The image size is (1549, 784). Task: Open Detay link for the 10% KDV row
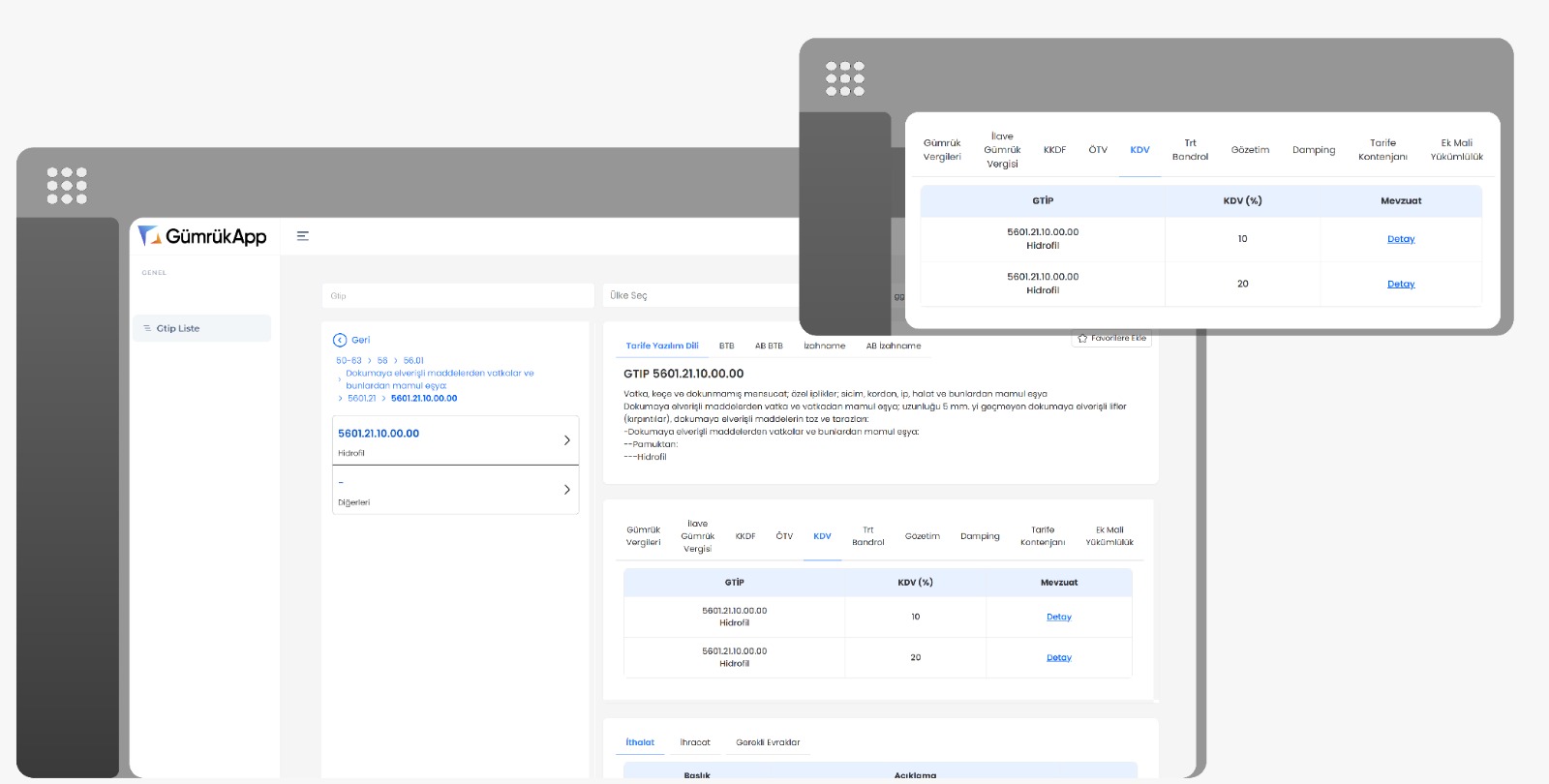point(1058,617)
